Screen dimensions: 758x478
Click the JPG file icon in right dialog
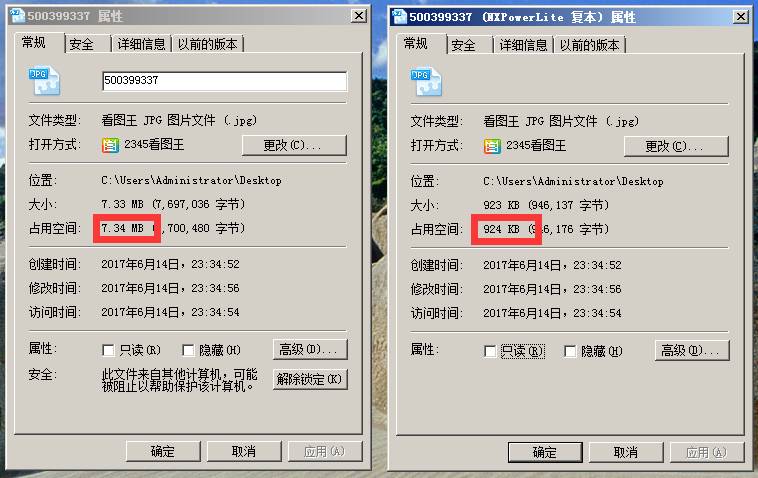click(426, 82)
